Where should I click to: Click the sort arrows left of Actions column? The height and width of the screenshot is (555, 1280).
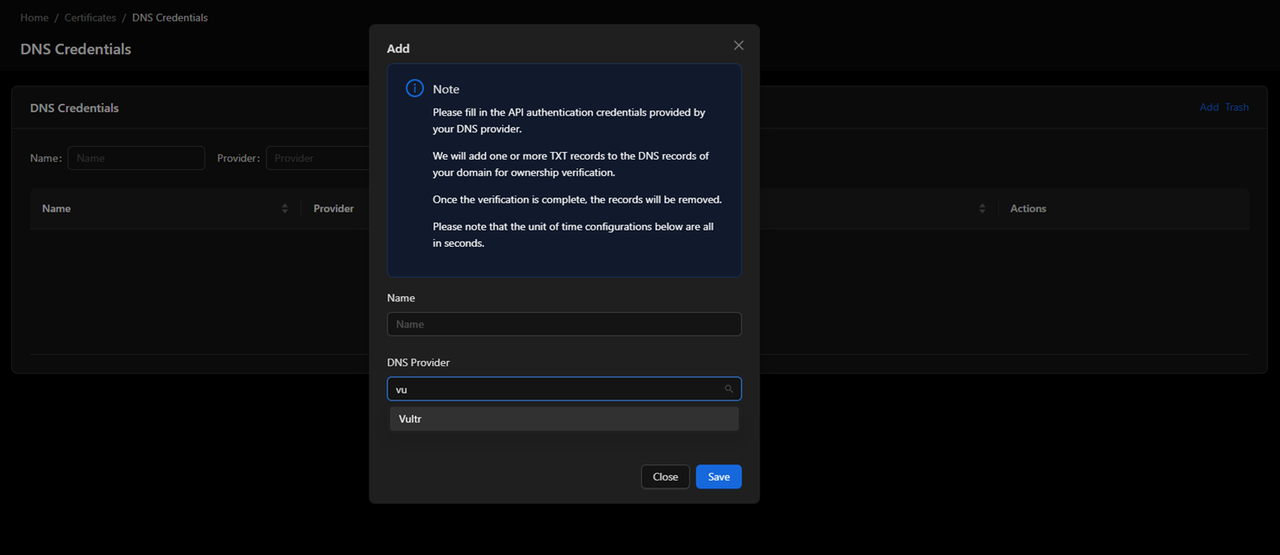(982, 209)
